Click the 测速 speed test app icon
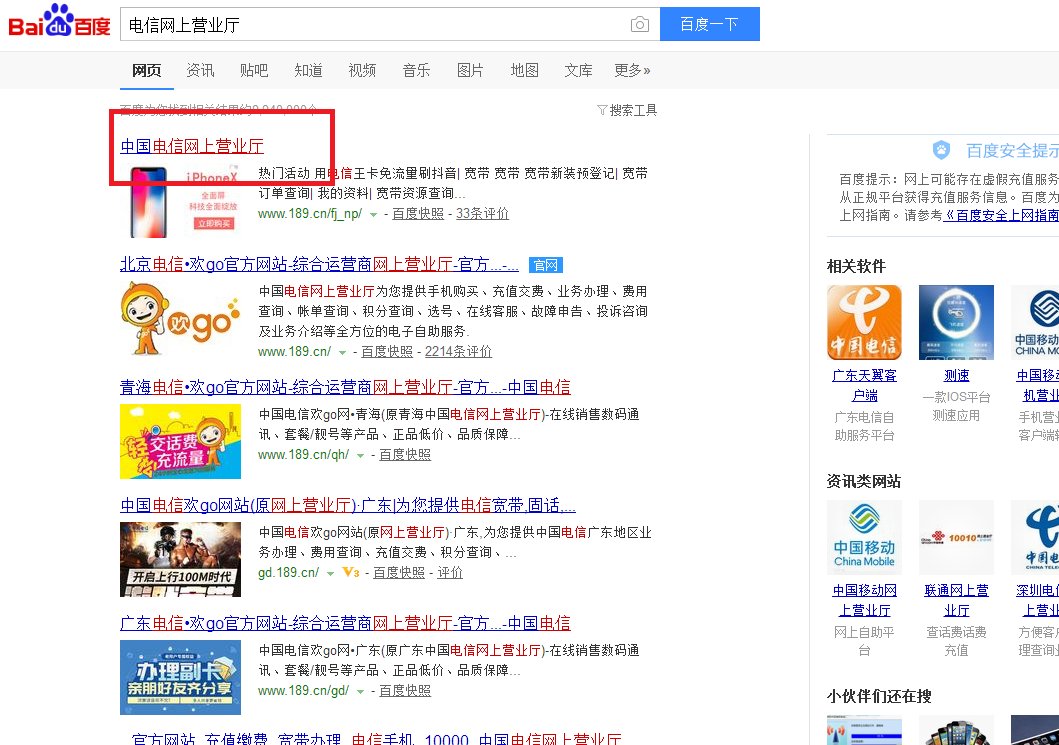 [956, 322]
